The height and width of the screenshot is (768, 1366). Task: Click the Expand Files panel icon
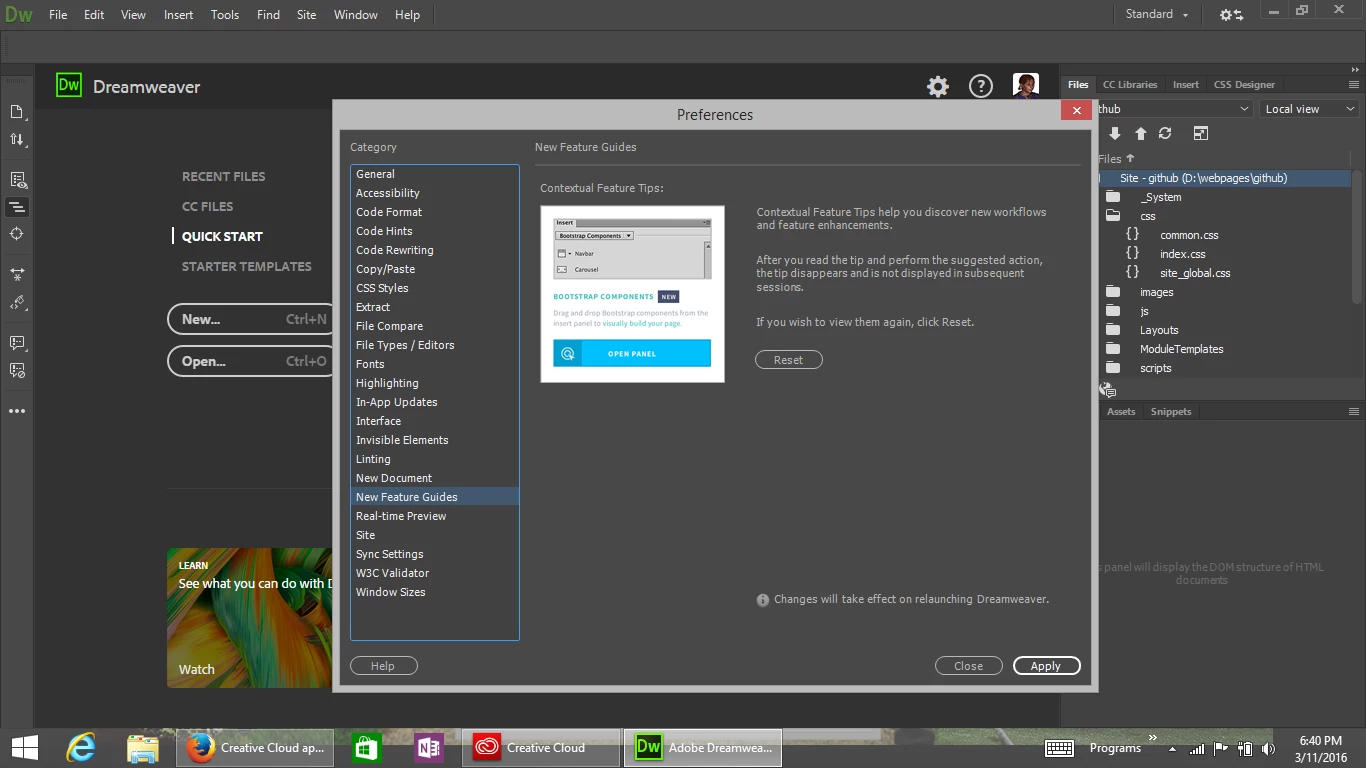pyautogui.click(x=1201, y=133)
